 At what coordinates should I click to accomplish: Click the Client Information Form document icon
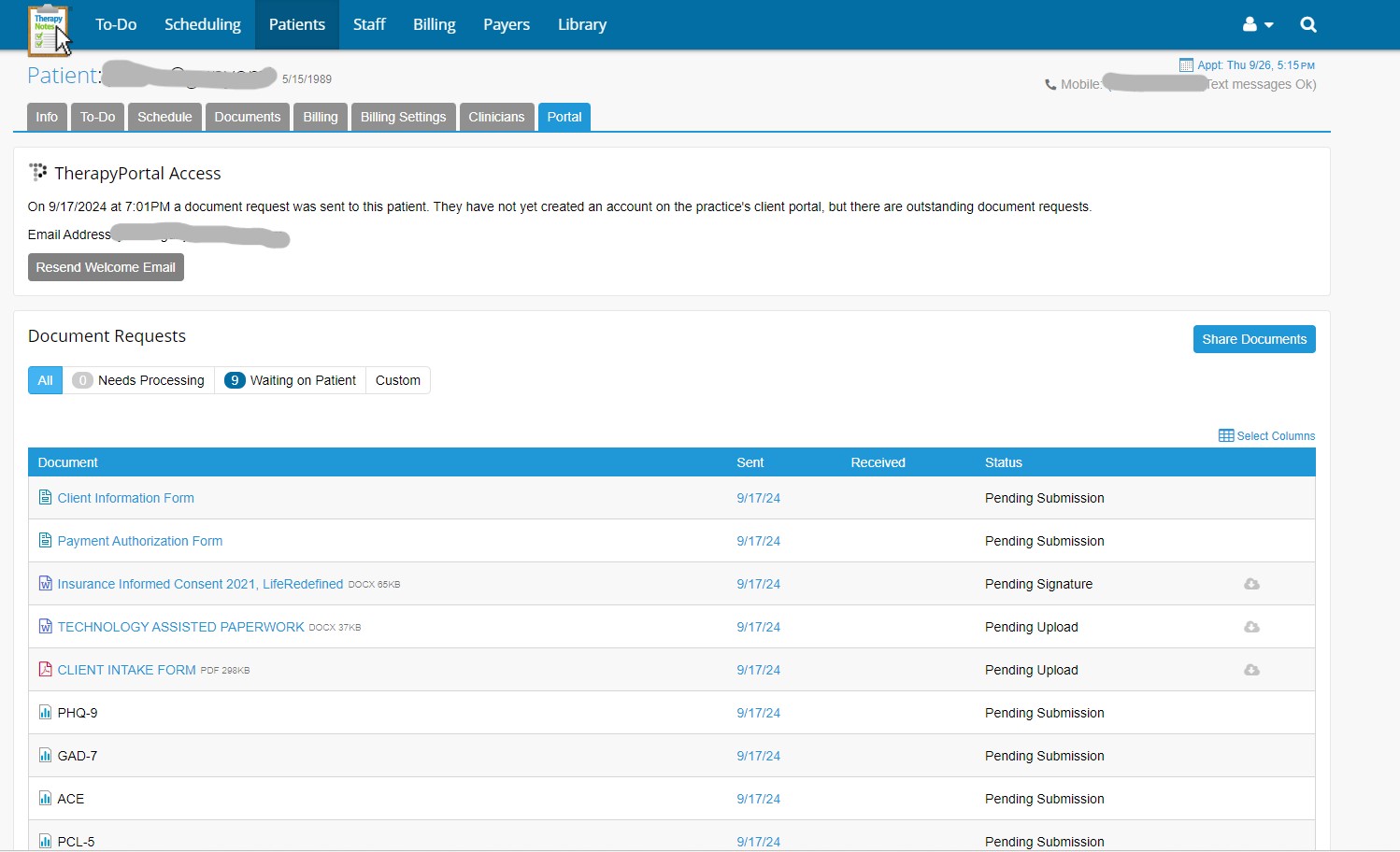click(45, 497)
